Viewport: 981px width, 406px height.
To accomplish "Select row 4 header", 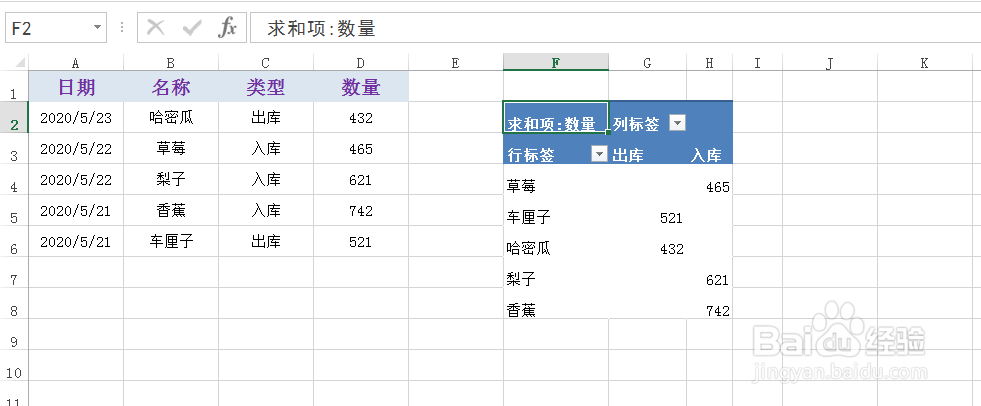I will pyautogui.click(x=14, y=180).
